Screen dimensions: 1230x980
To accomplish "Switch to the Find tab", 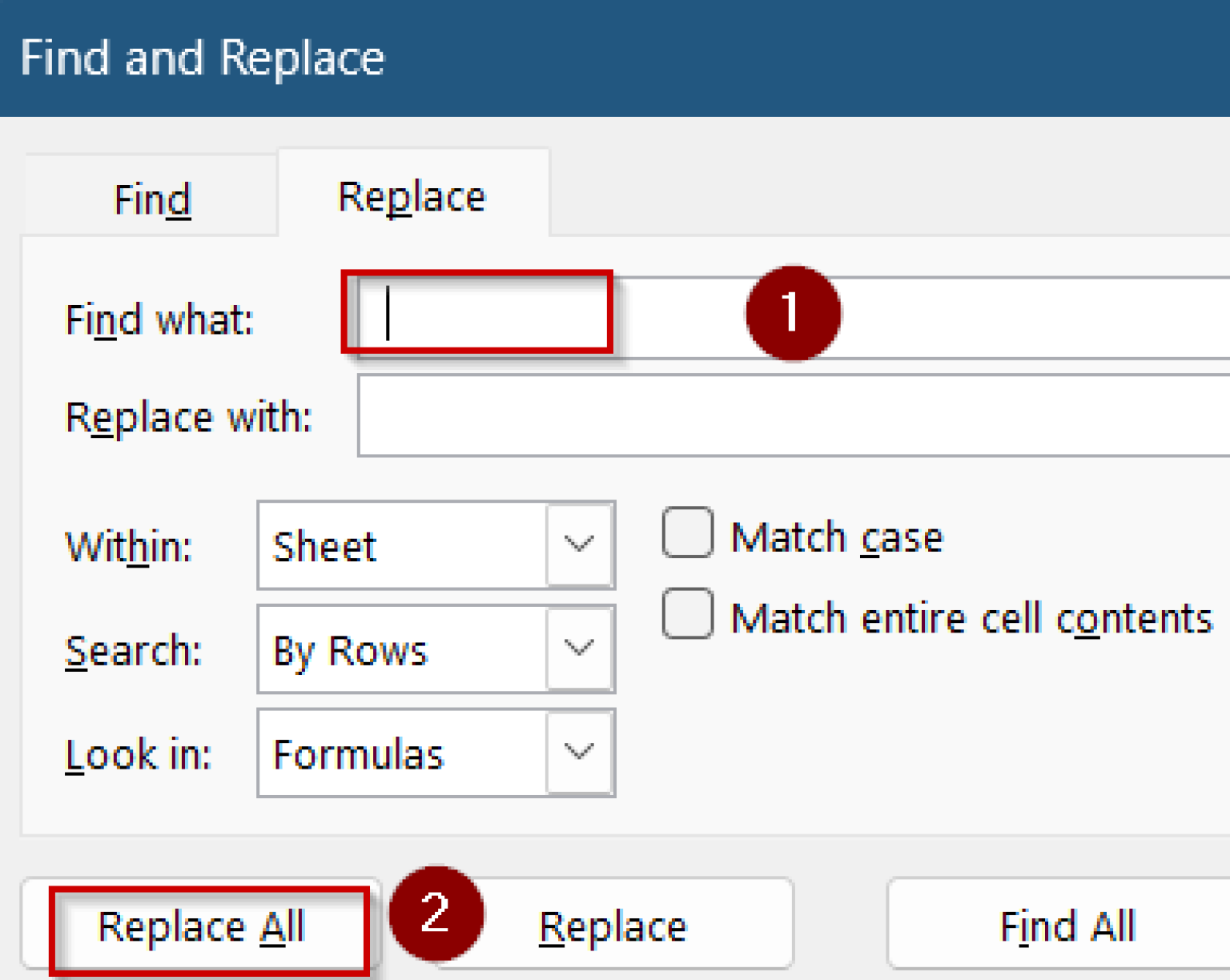I will [151, 196].
